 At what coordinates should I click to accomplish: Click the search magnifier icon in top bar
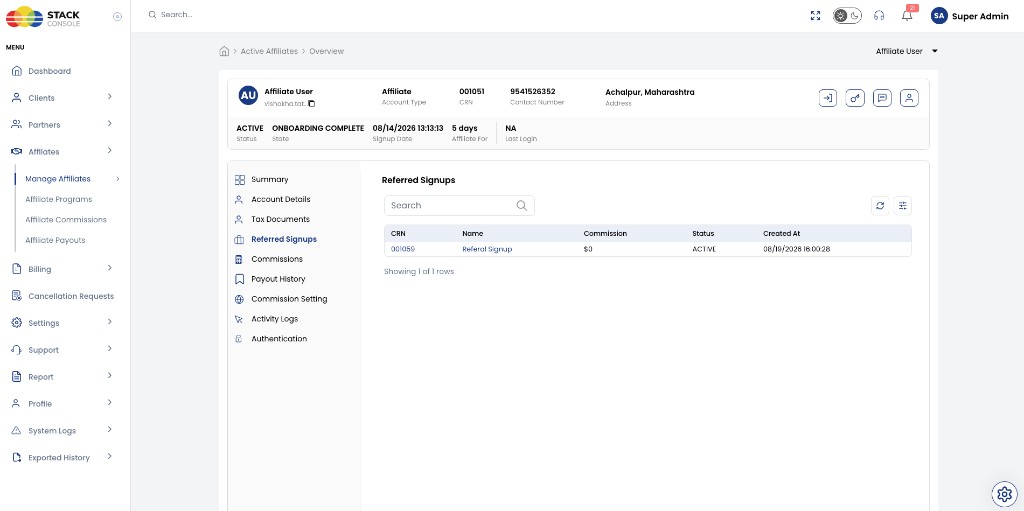click(x=152, y=14)
